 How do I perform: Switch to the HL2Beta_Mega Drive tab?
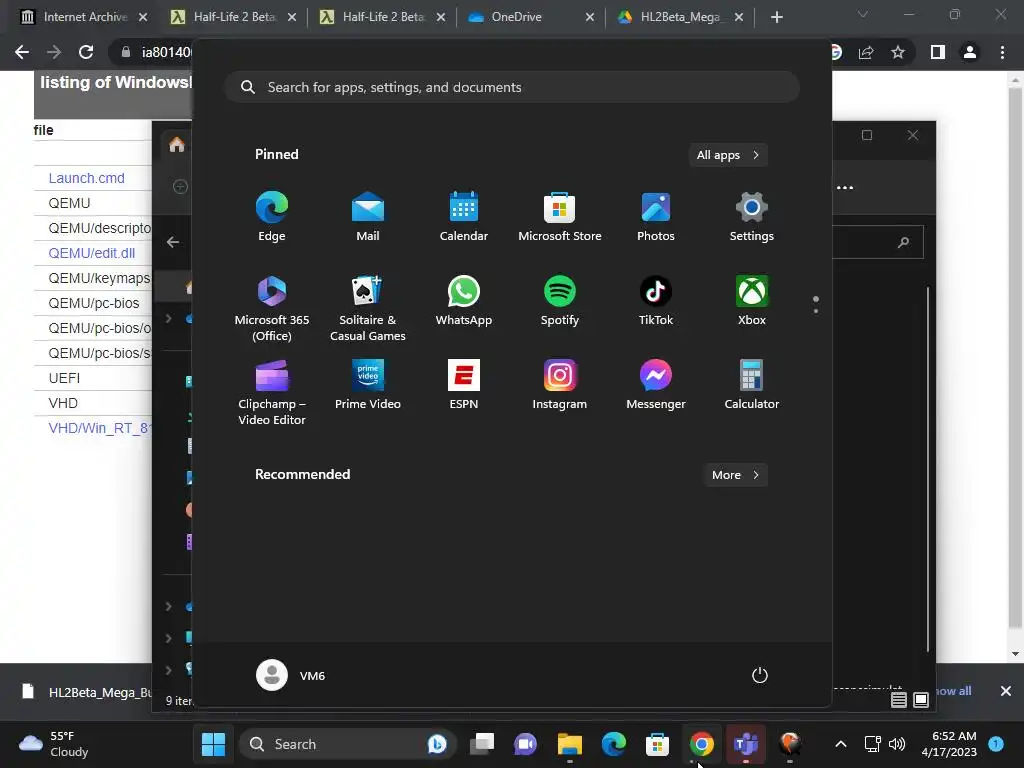[679, 17]
